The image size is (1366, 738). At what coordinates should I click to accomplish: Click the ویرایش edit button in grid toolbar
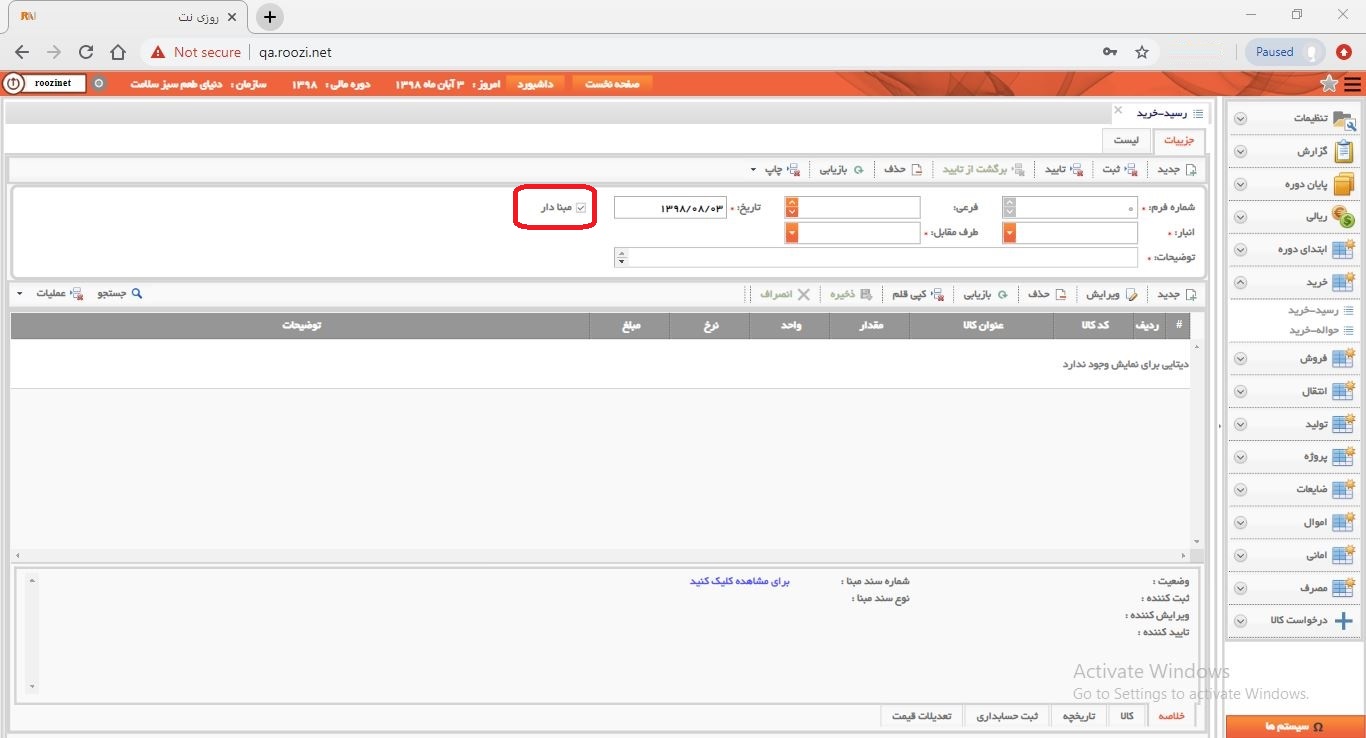[x=1111, y=294]
